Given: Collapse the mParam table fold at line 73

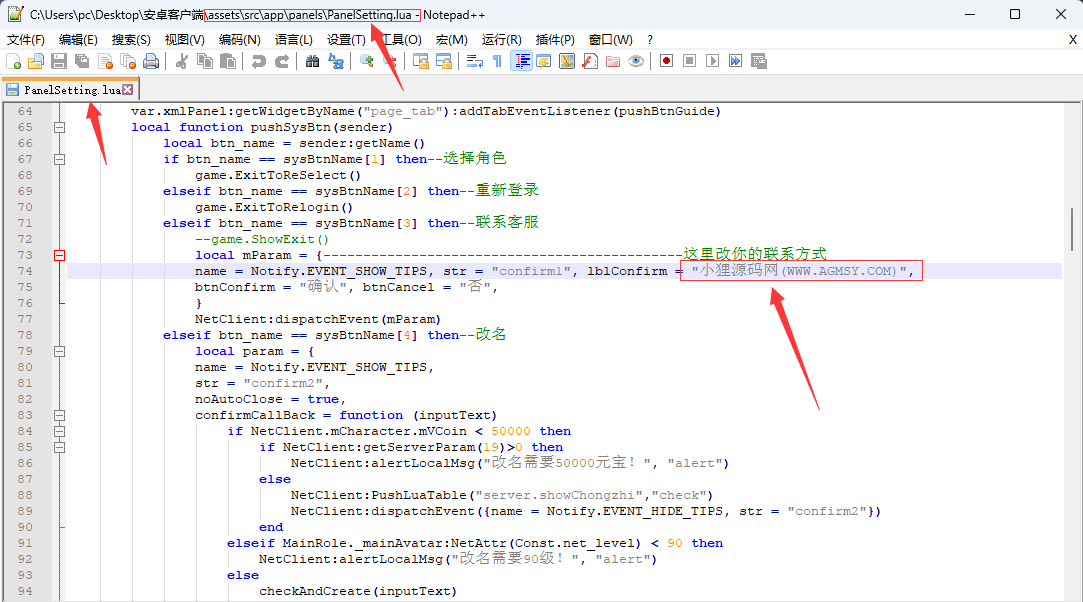Looking at the screenshot, I should (x=59, y=255).
